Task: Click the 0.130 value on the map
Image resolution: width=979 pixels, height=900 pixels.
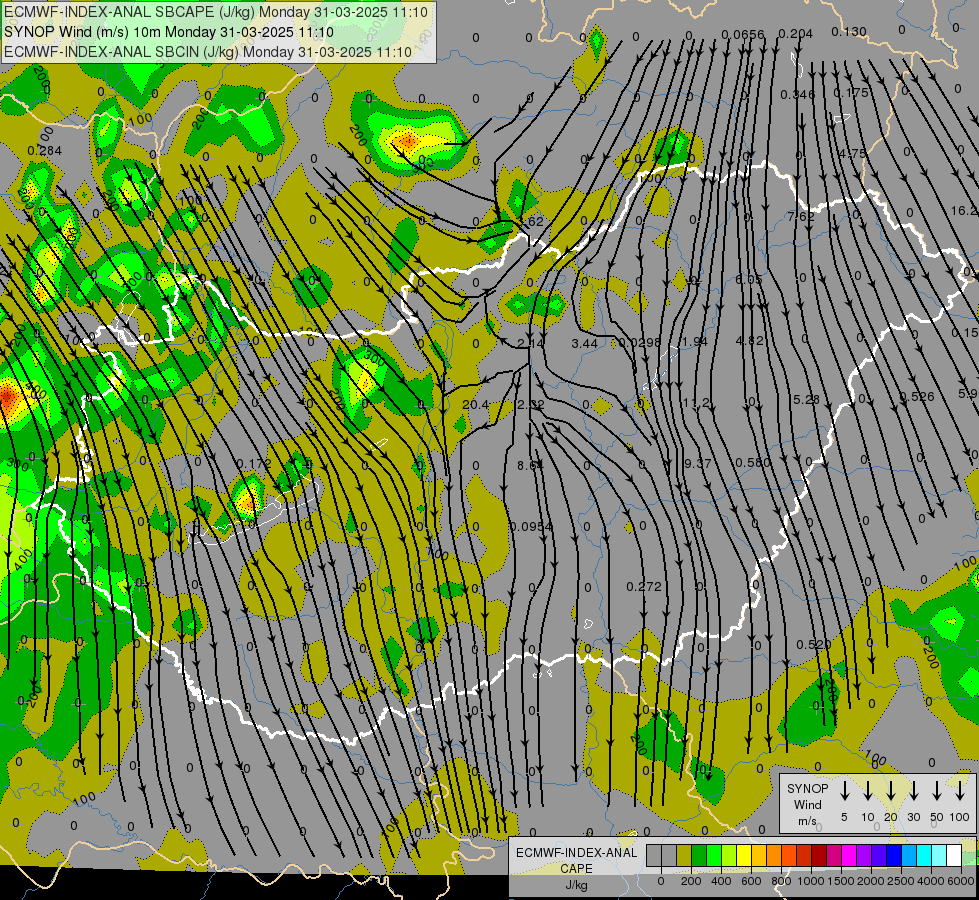Action: tap(849, 31)
